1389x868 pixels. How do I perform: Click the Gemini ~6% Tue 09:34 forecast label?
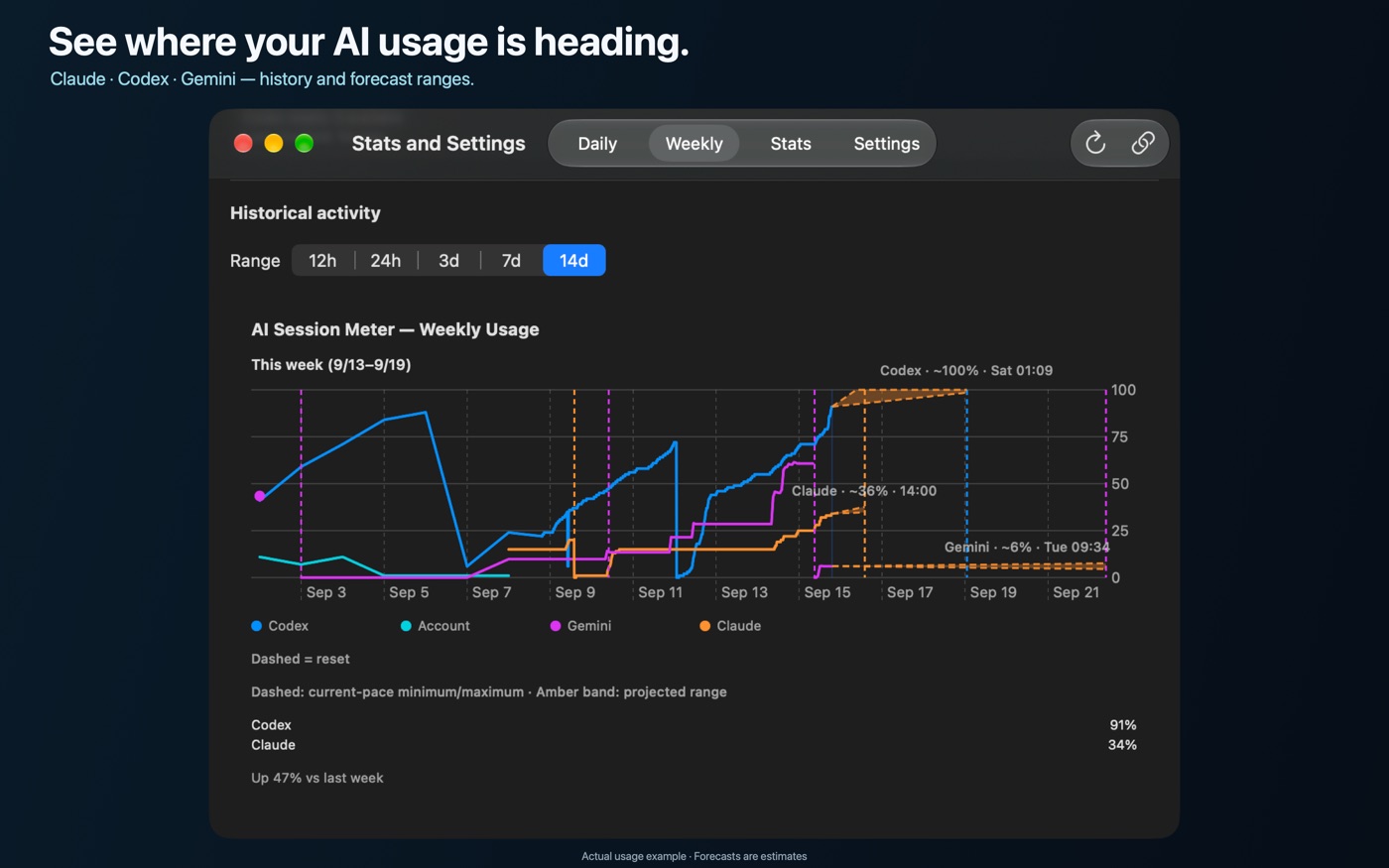point(1027,547)
